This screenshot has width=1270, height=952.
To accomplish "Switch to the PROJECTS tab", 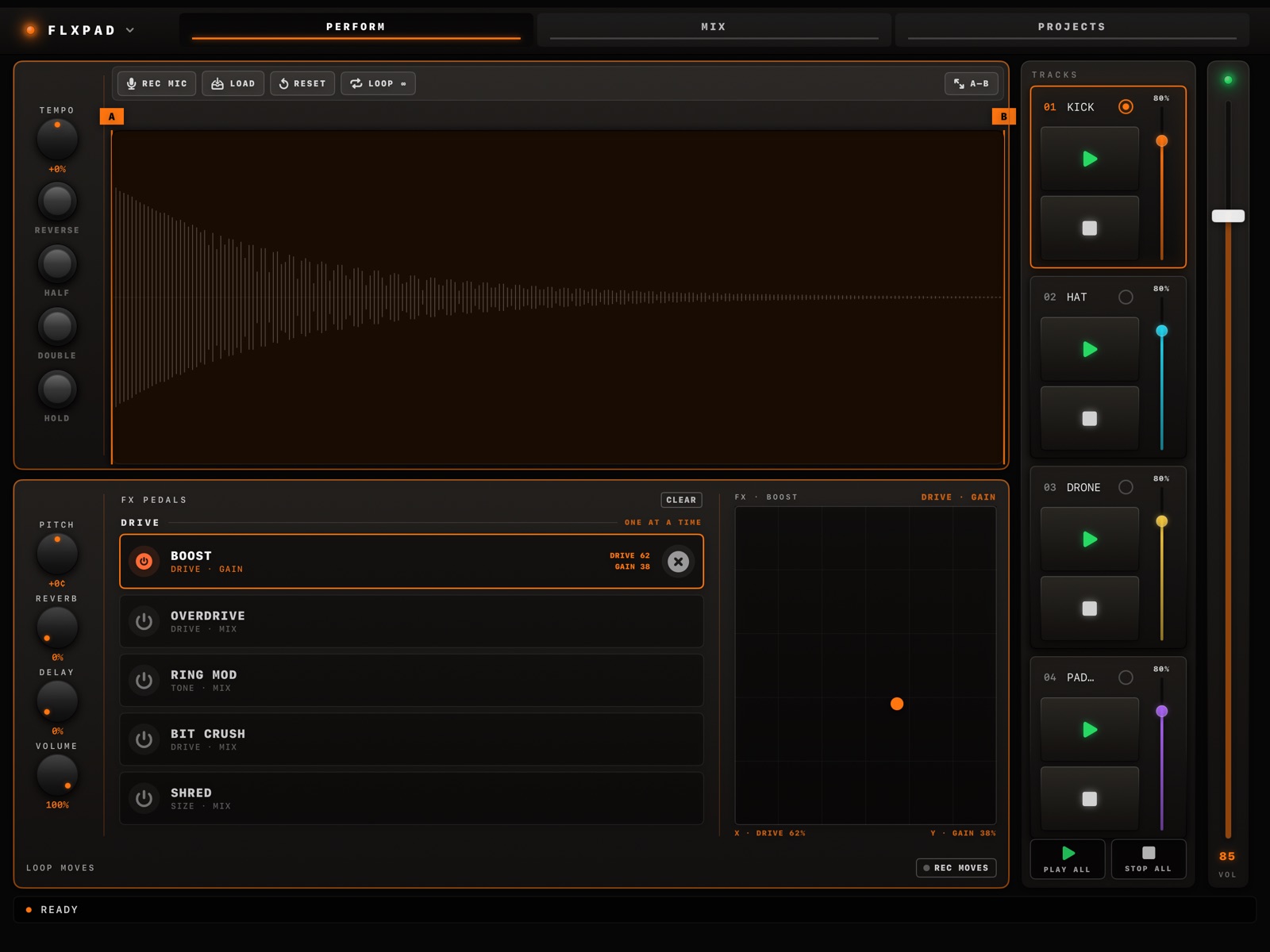I will coord(1072,29).
